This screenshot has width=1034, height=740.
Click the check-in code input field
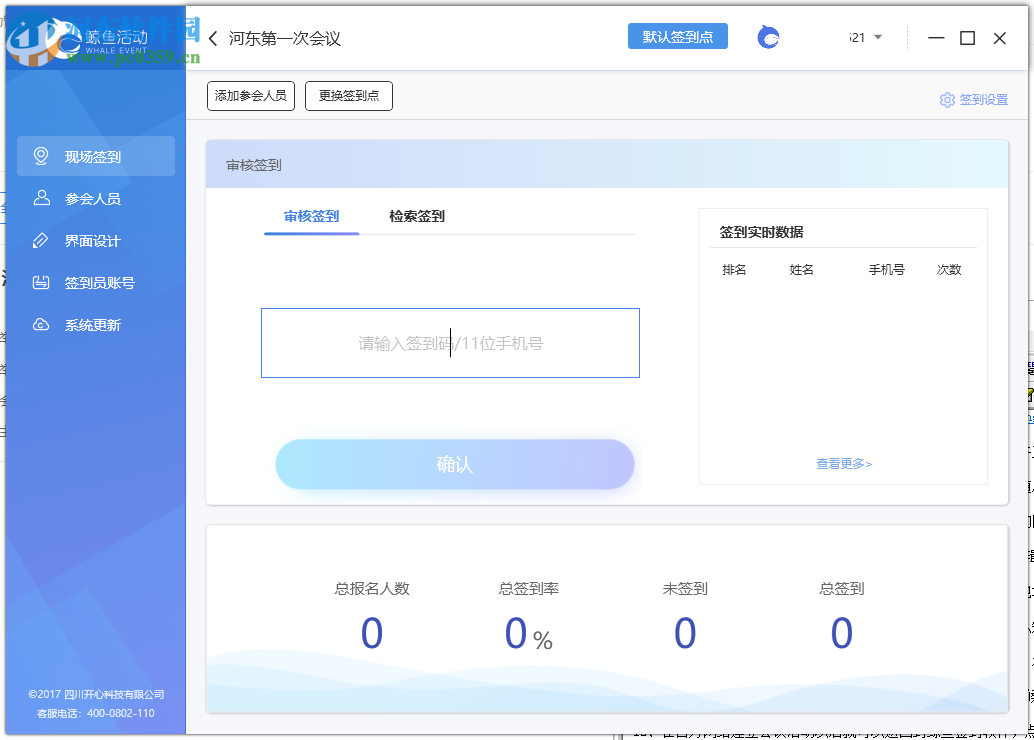click(x=450, y=343)
